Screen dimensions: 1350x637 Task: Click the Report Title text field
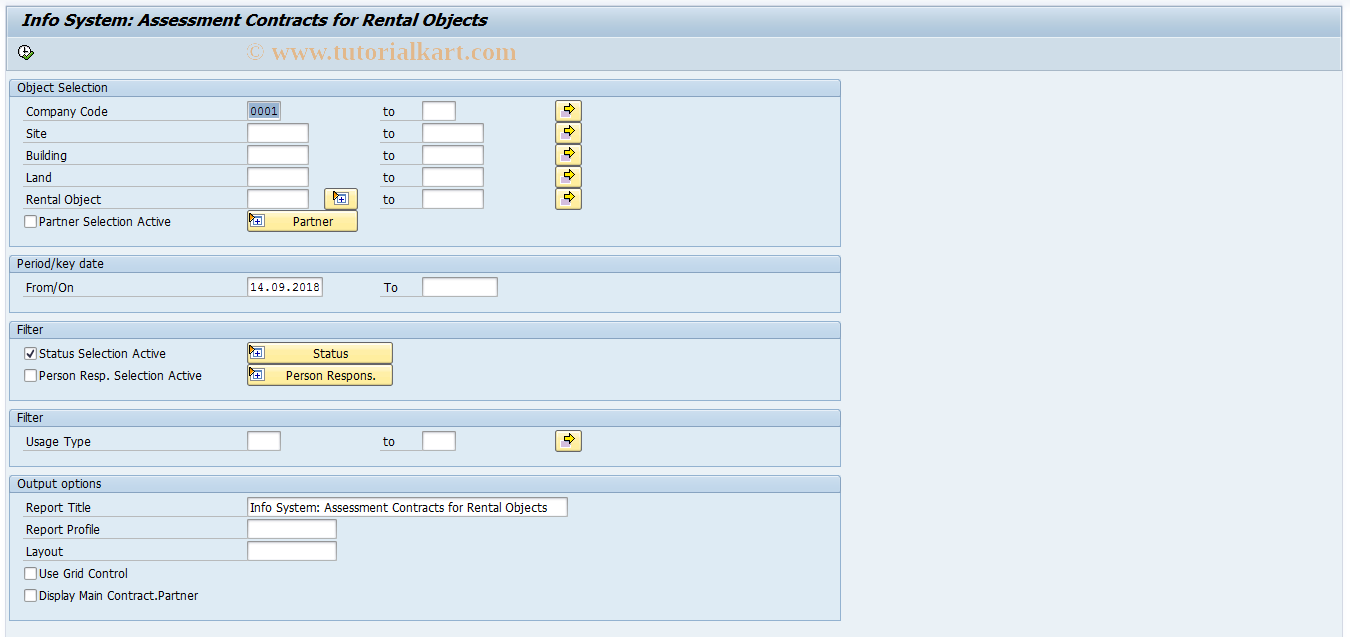pos(407,507)
